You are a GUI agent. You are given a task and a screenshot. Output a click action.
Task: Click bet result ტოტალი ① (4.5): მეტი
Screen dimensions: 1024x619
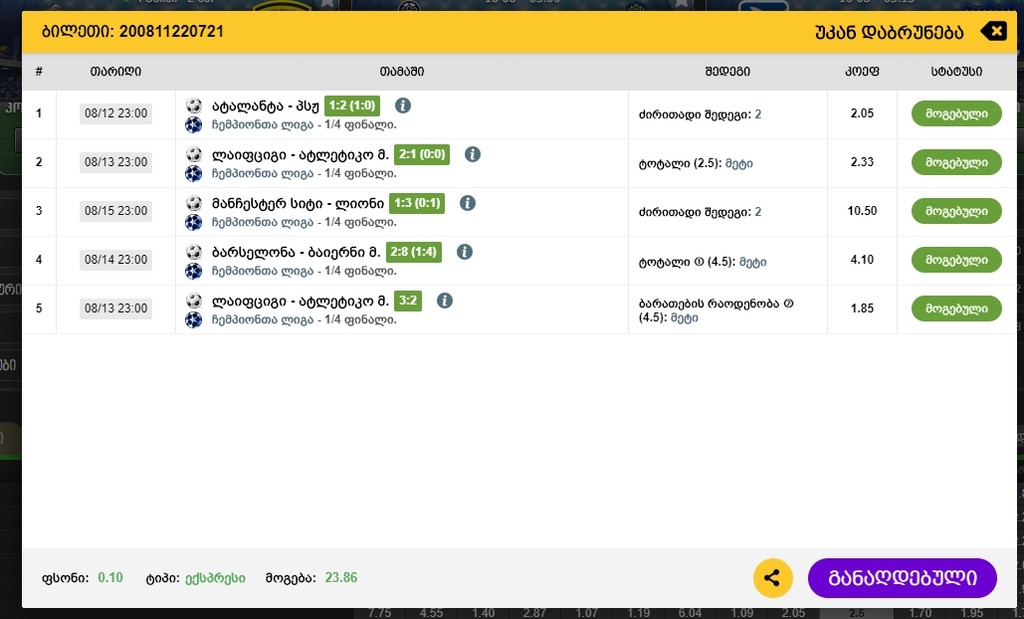tap(703, 262)
